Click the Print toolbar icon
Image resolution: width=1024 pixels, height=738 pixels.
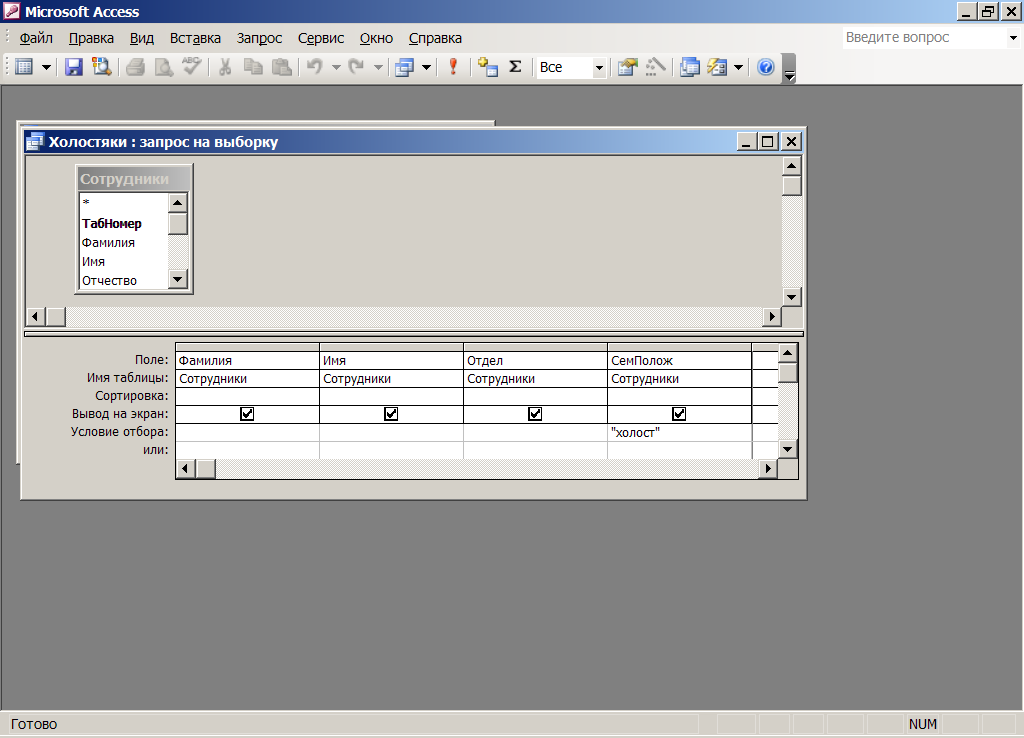[135, 67]
